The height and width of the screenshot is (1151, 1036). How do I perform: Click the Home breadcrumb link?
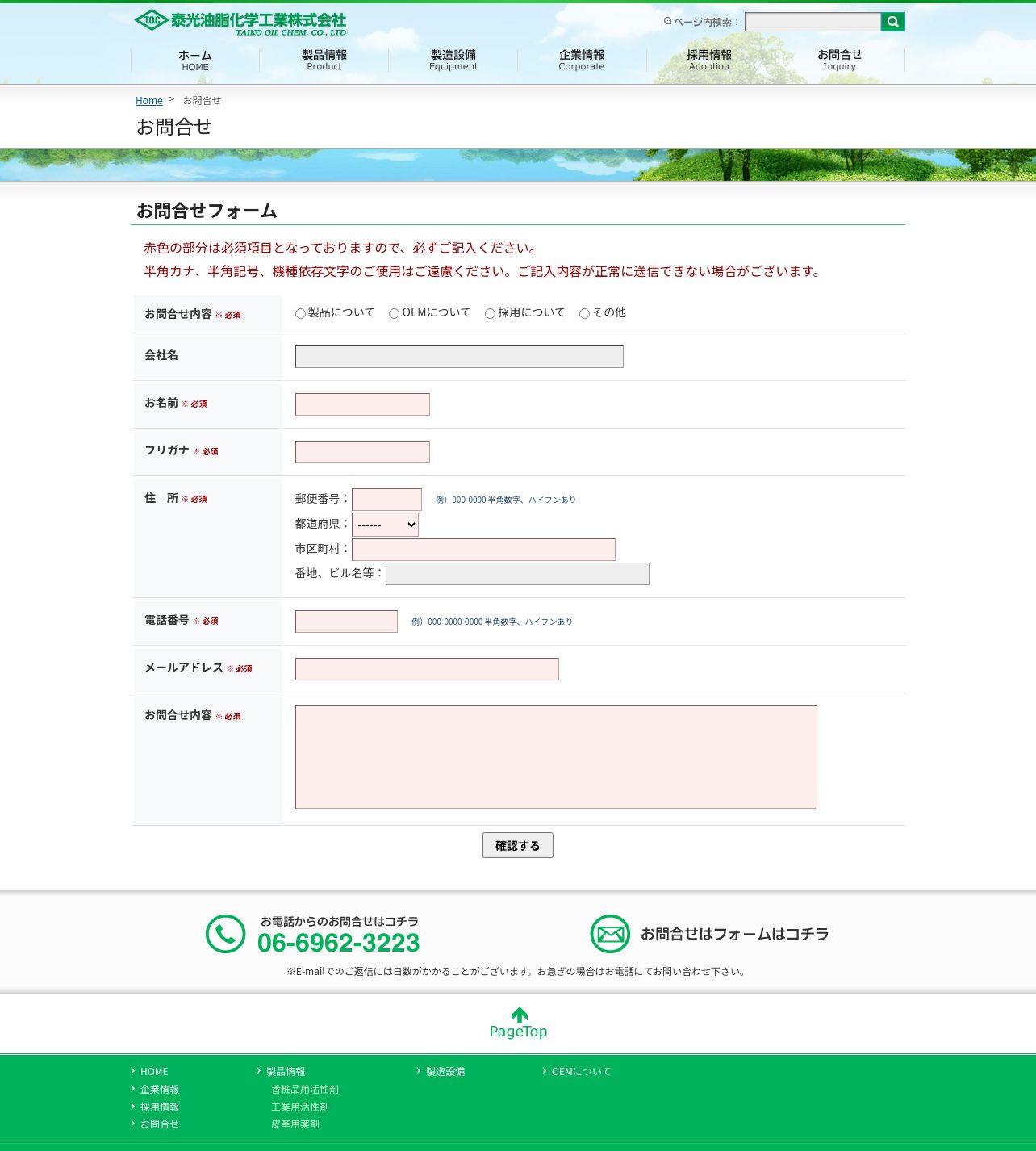pos(149,101)
